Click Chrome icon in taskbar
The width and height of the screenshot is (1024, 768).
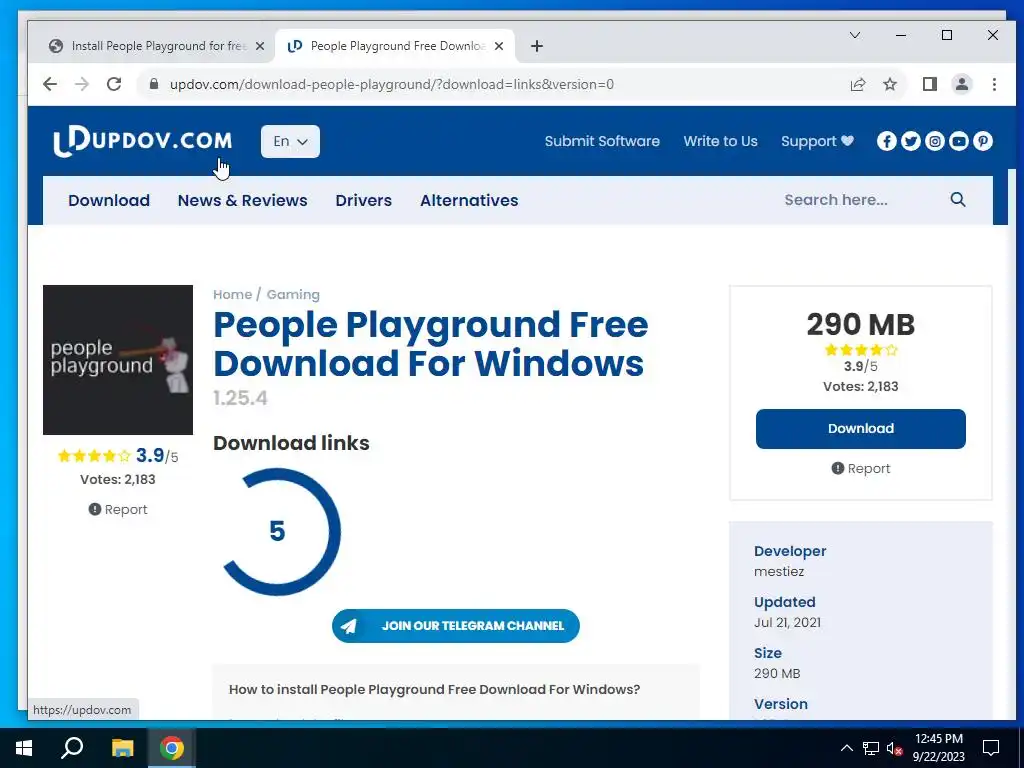pos(171,748)
